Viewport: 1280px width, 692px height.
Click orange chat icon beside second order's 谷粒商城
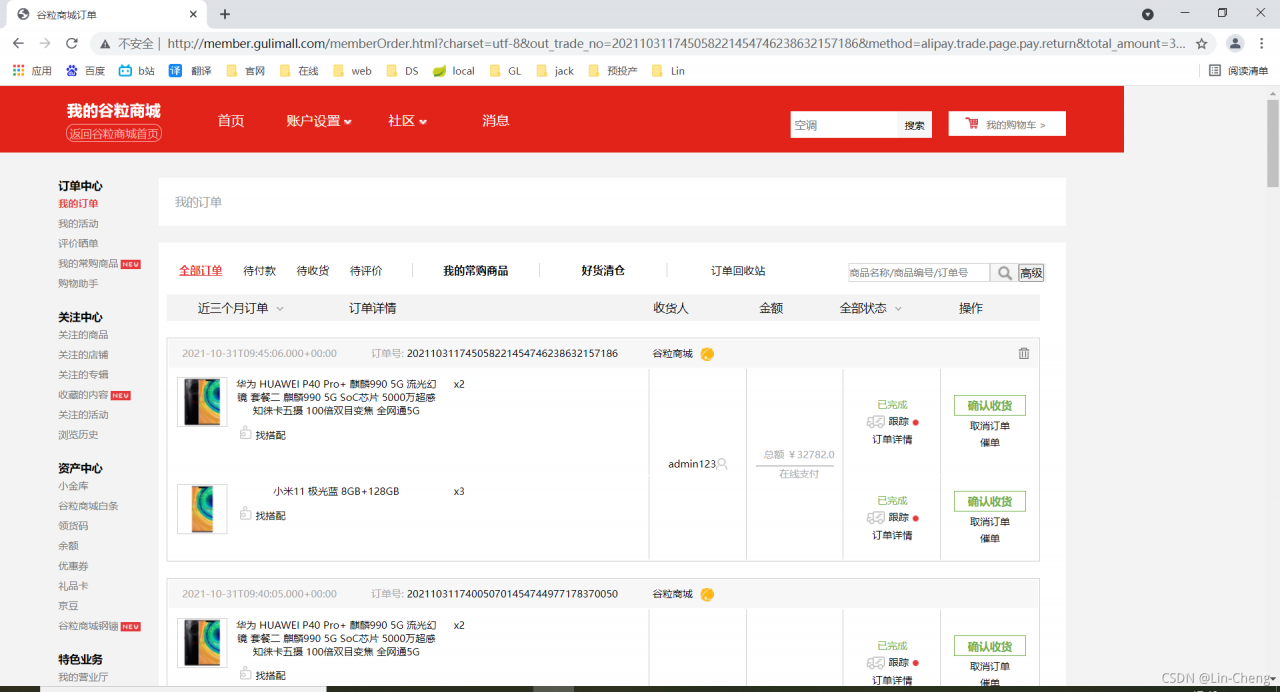[x=707, y=594]
